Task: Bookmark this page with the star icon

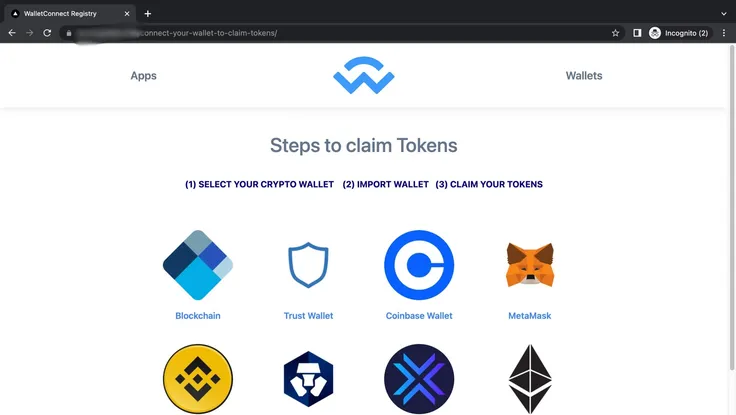Action: [615, 33]
